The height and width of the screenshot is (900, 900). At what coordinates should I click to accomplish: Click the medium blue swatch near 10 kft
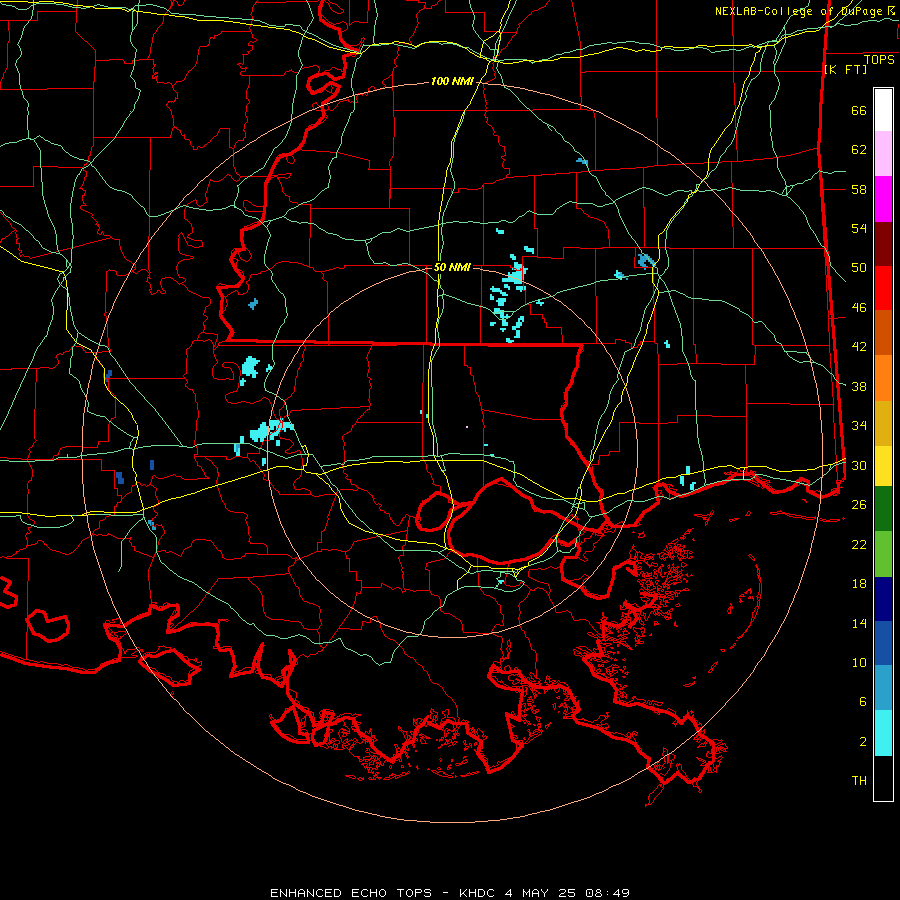click(883, 643)
